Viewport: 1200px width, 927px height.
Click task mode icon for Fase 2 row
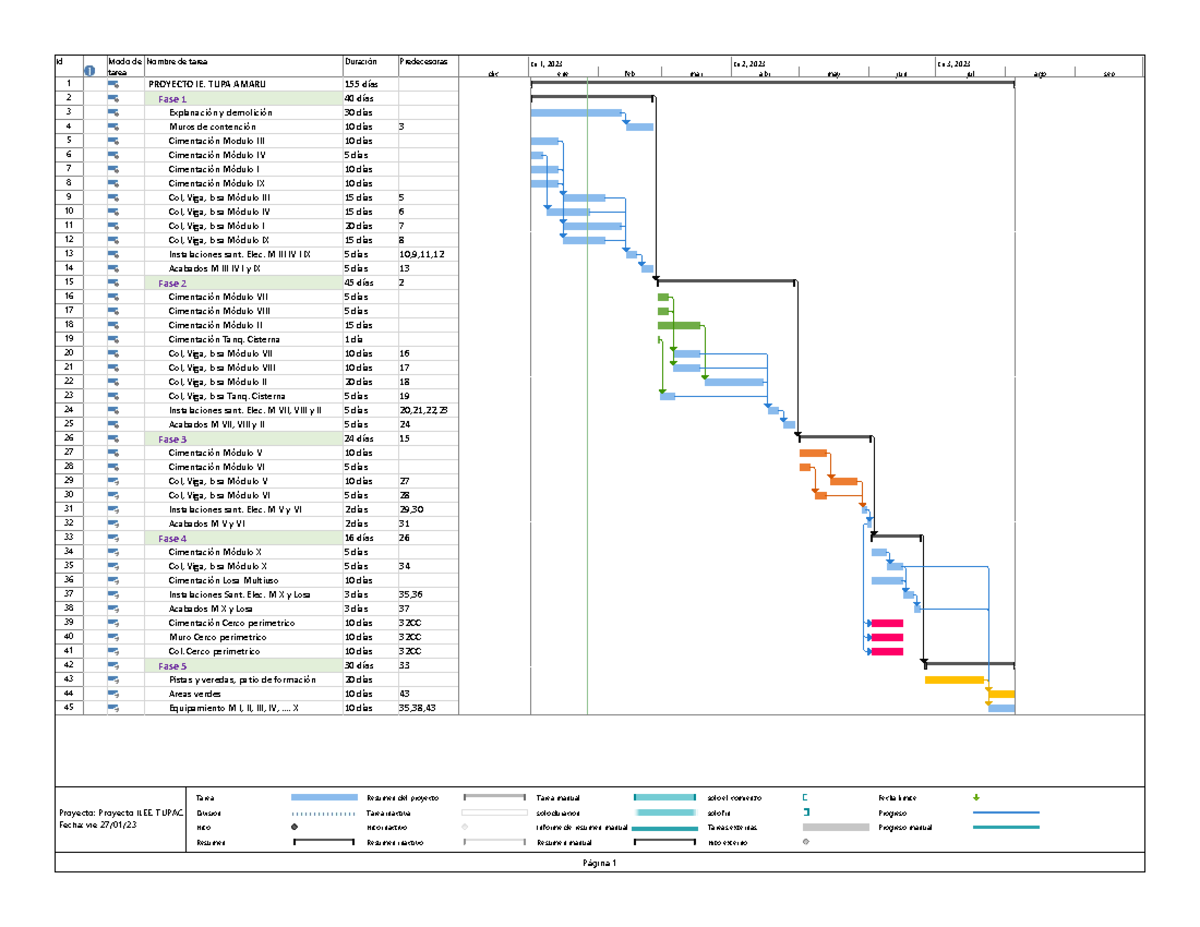[x=113, y=283]
